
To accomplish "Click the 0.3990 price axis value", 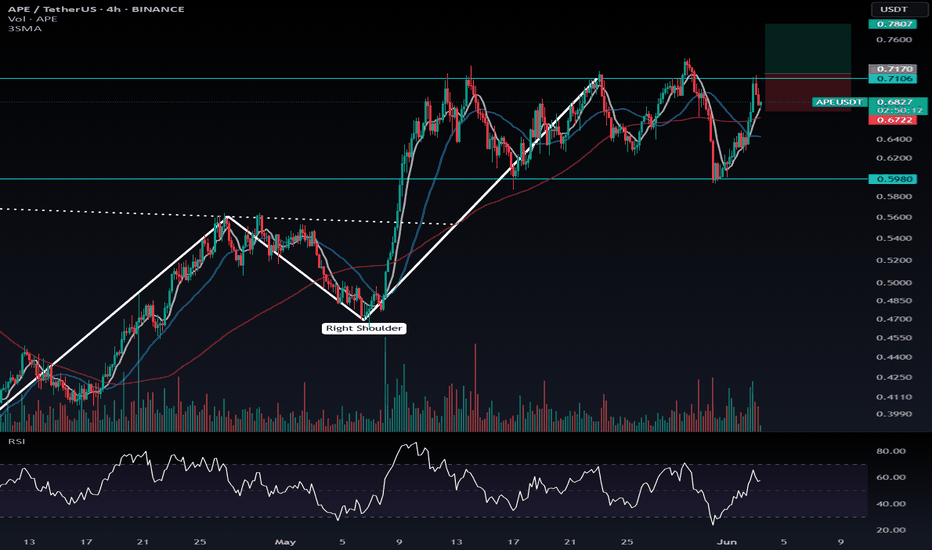I will pyautogui.click(x=894, y=414).
